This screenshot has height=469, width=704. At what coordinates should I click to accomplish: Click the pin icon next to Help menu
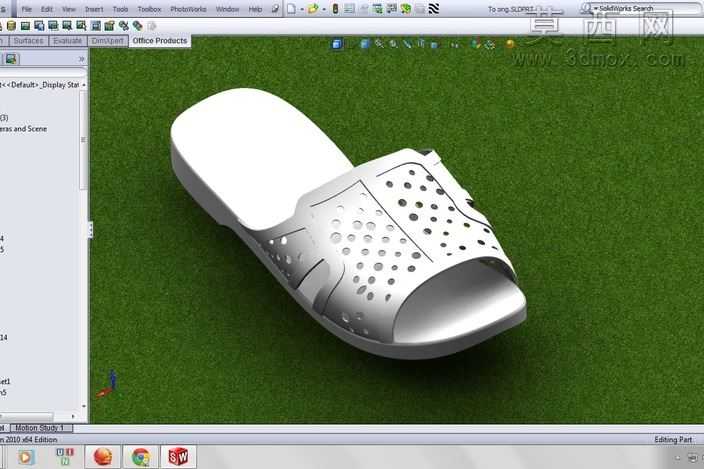(x=275, y=9)
